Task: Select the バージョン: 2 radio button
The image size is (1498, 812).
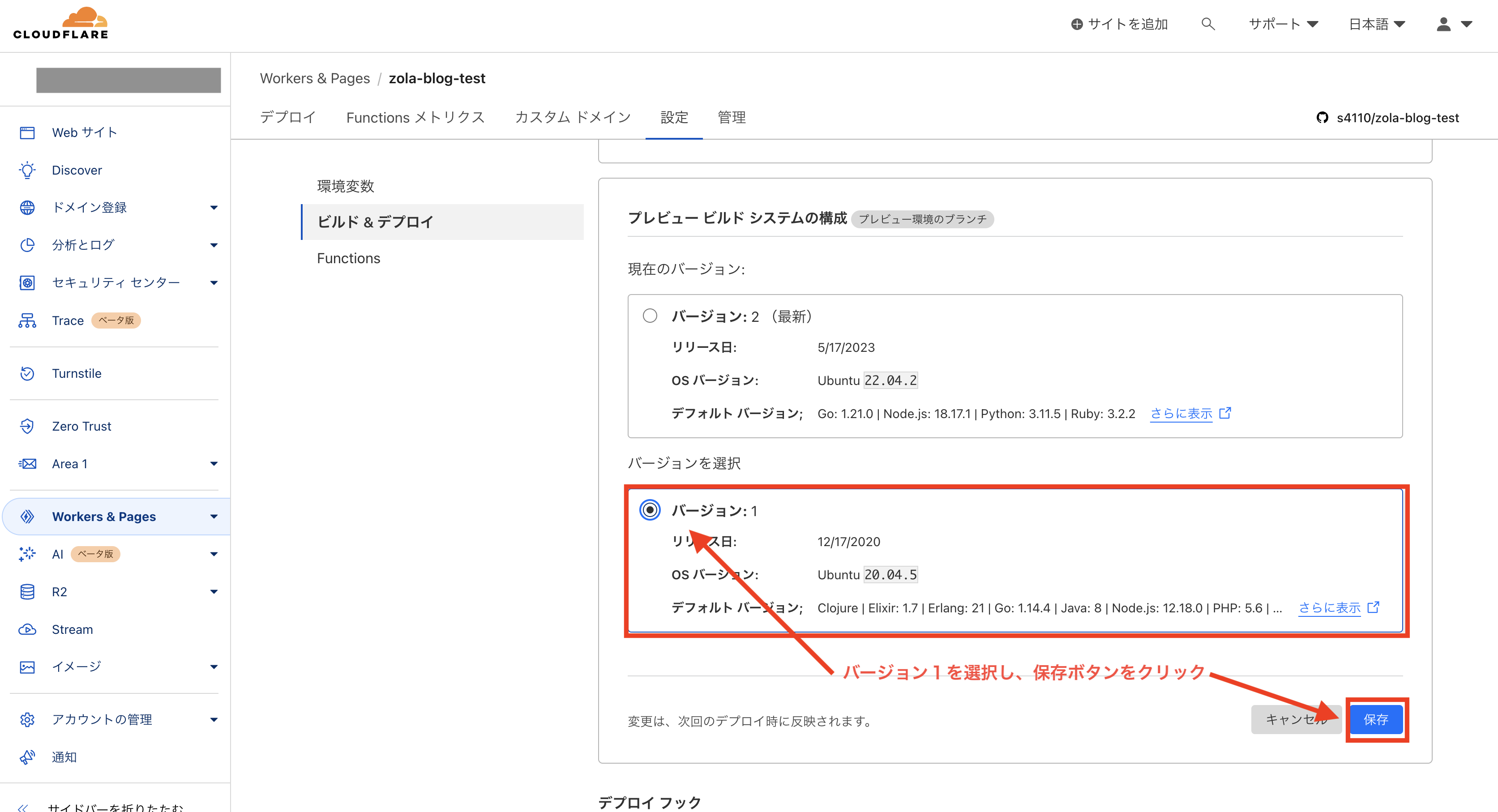Action: click(650, 316)
